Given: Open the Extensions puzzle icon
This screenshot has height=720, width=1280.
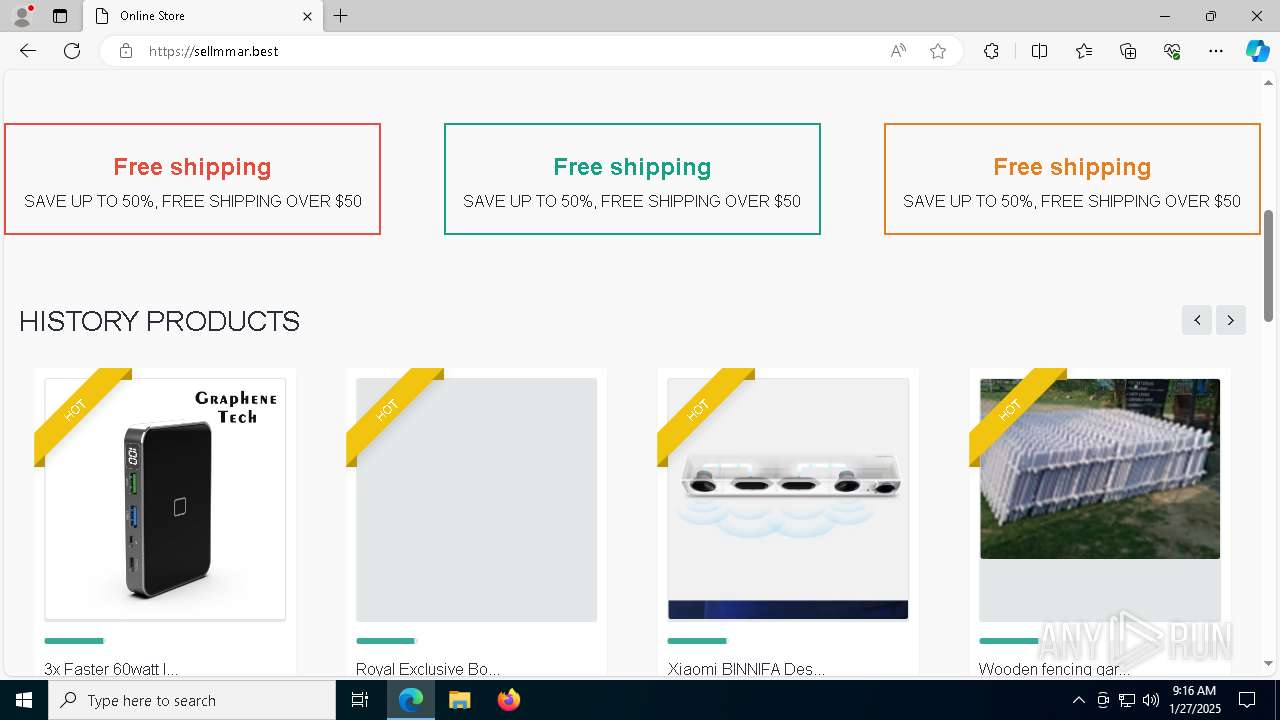Looking at the screenshot, I should tap(991, 51).
